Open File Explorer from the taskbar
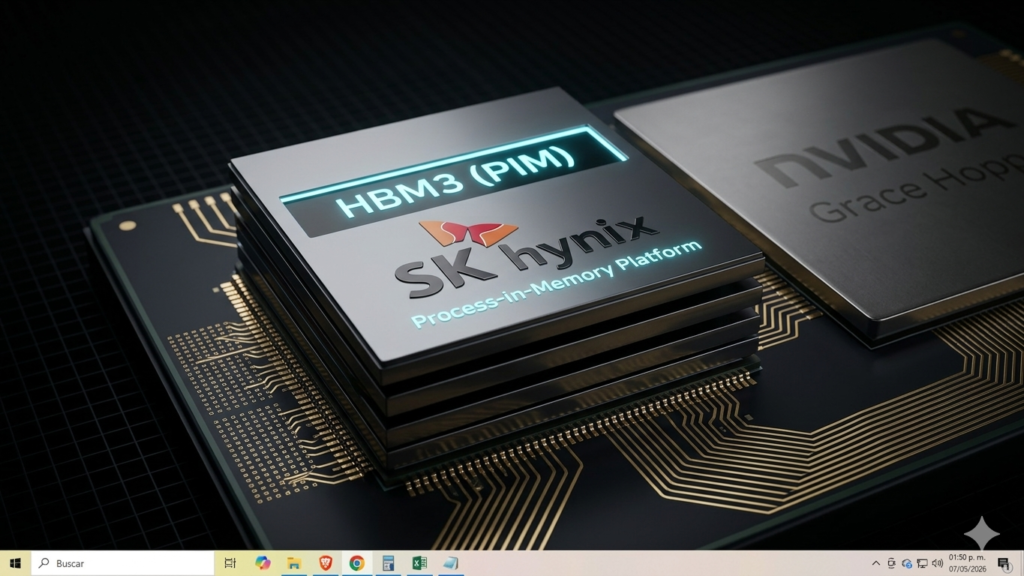The image size is (1024, 576). [x=294, y=563]
